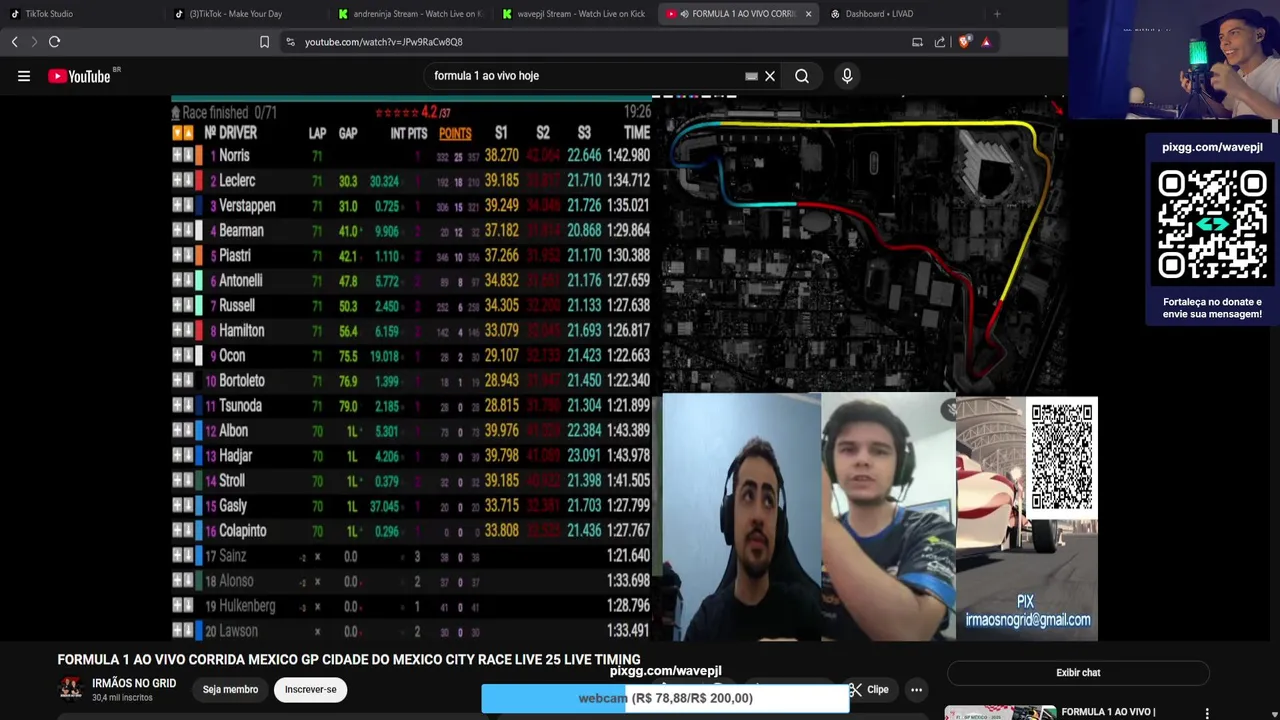Switch to andreninja Stream Kick tab
The width and height of the screenshot is (1280, 720).
410,14
